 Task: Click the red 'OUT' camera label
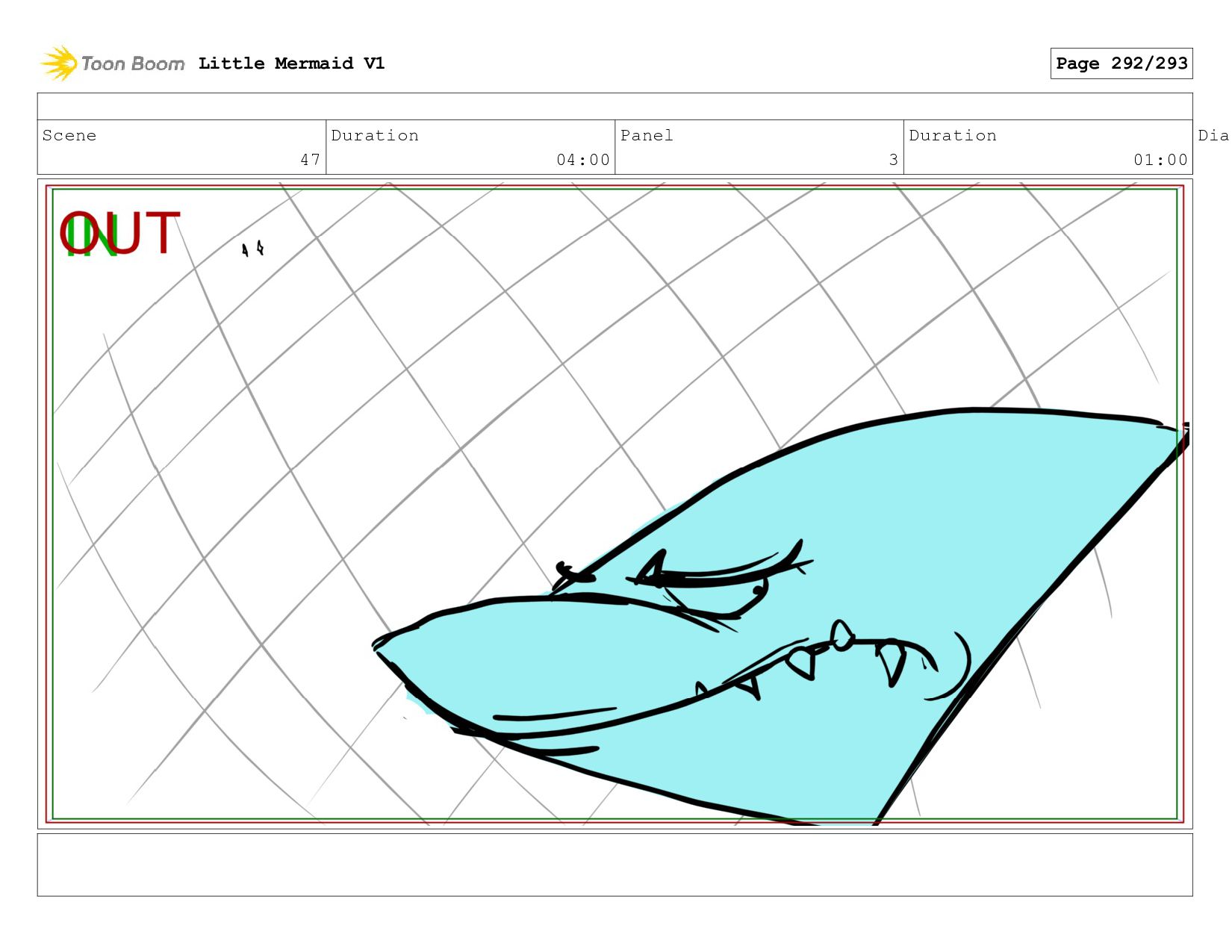click(x=119, y=233)
